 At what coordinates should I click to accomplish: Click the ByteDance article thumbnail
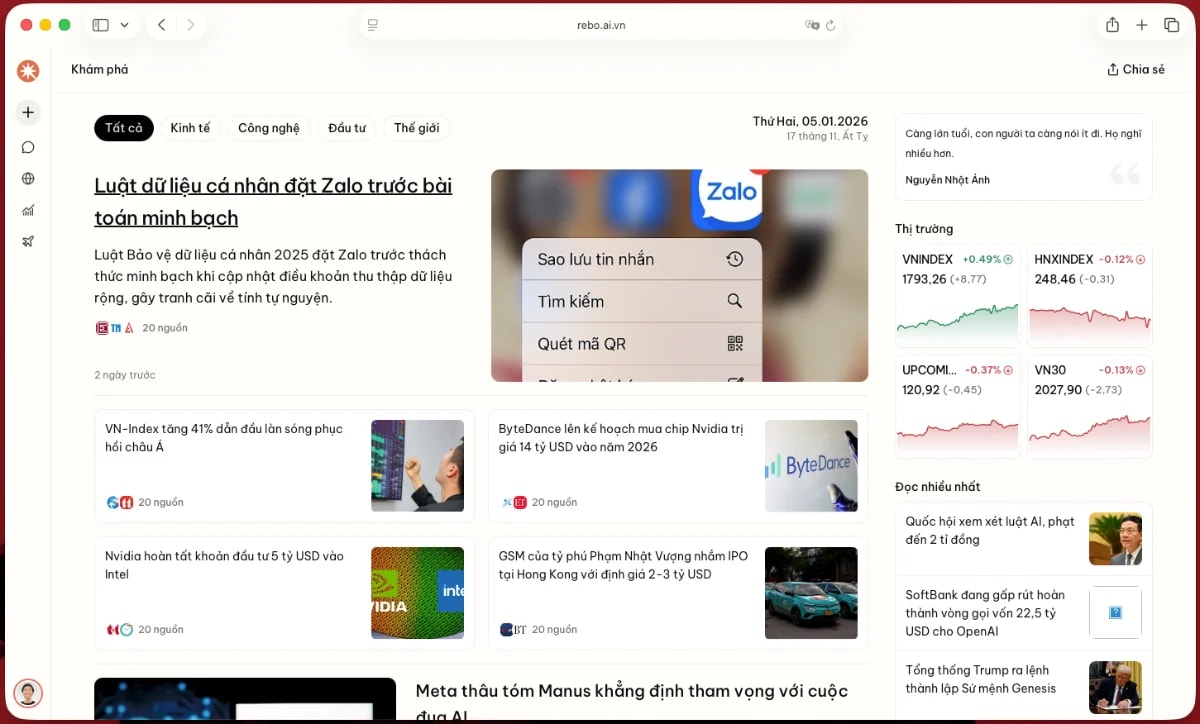click(811, 466)
